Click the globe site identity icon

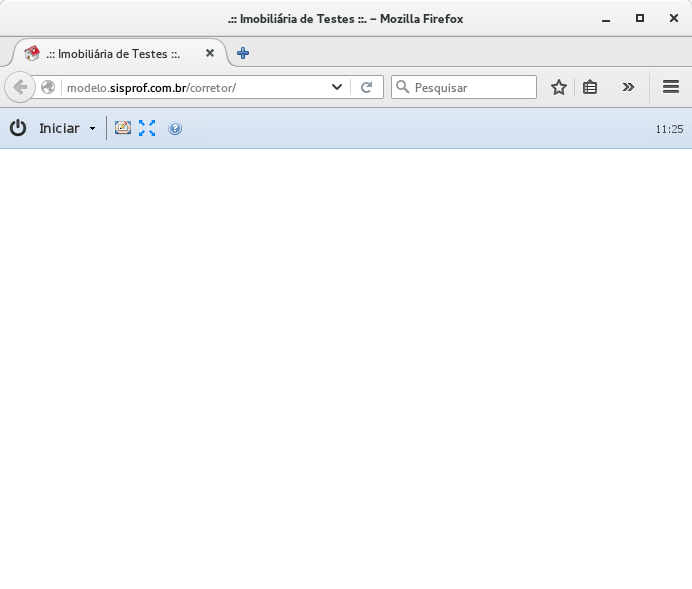click(48, 87)
